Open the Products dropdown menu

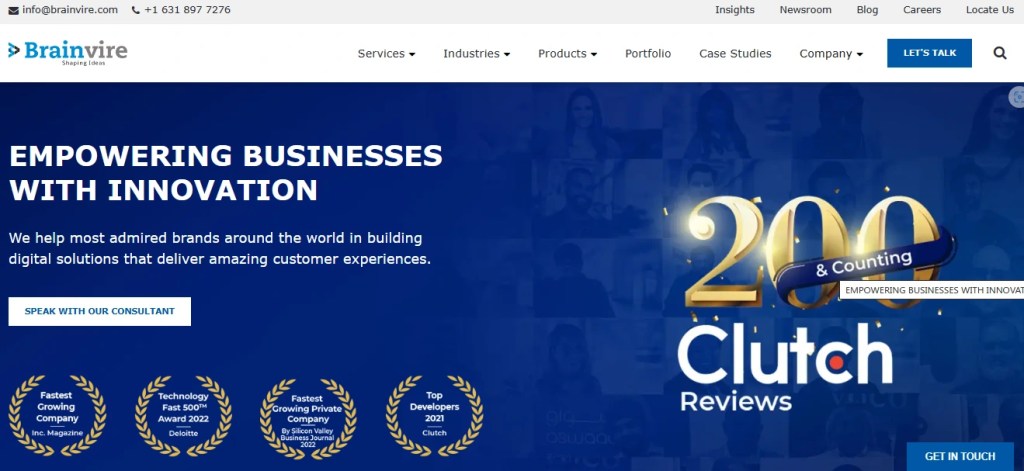pos(568,54)
